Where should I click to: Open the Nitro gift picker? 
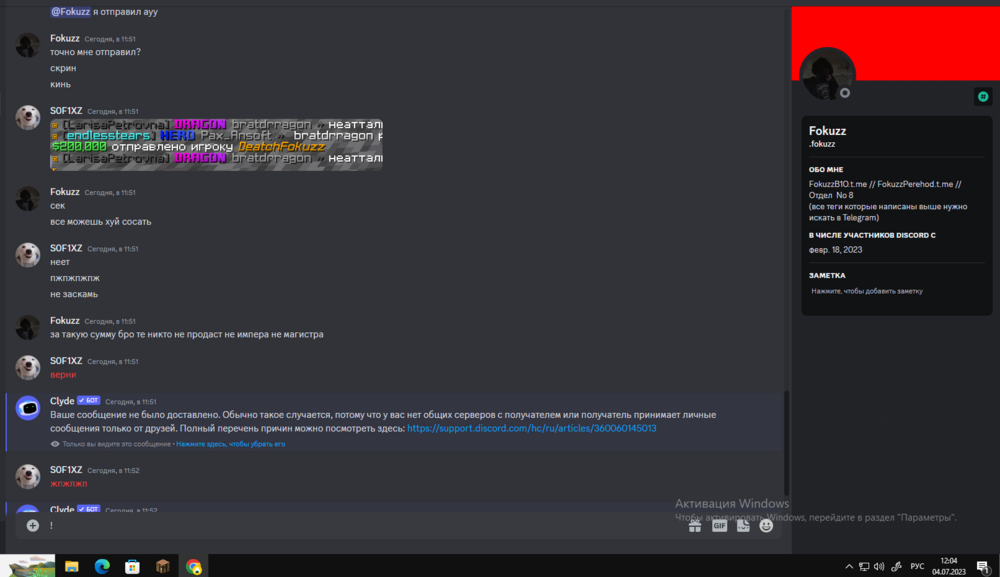pyautogui.click(x=695, y=526)
